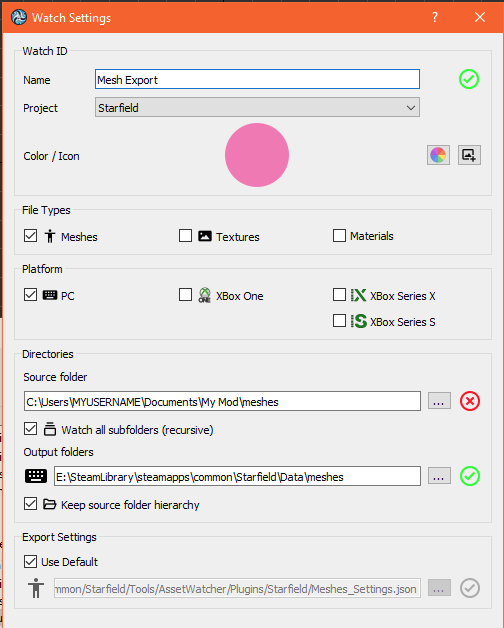Click the Platform group heading
The image size is (504, 628).
tap(42, 269)
